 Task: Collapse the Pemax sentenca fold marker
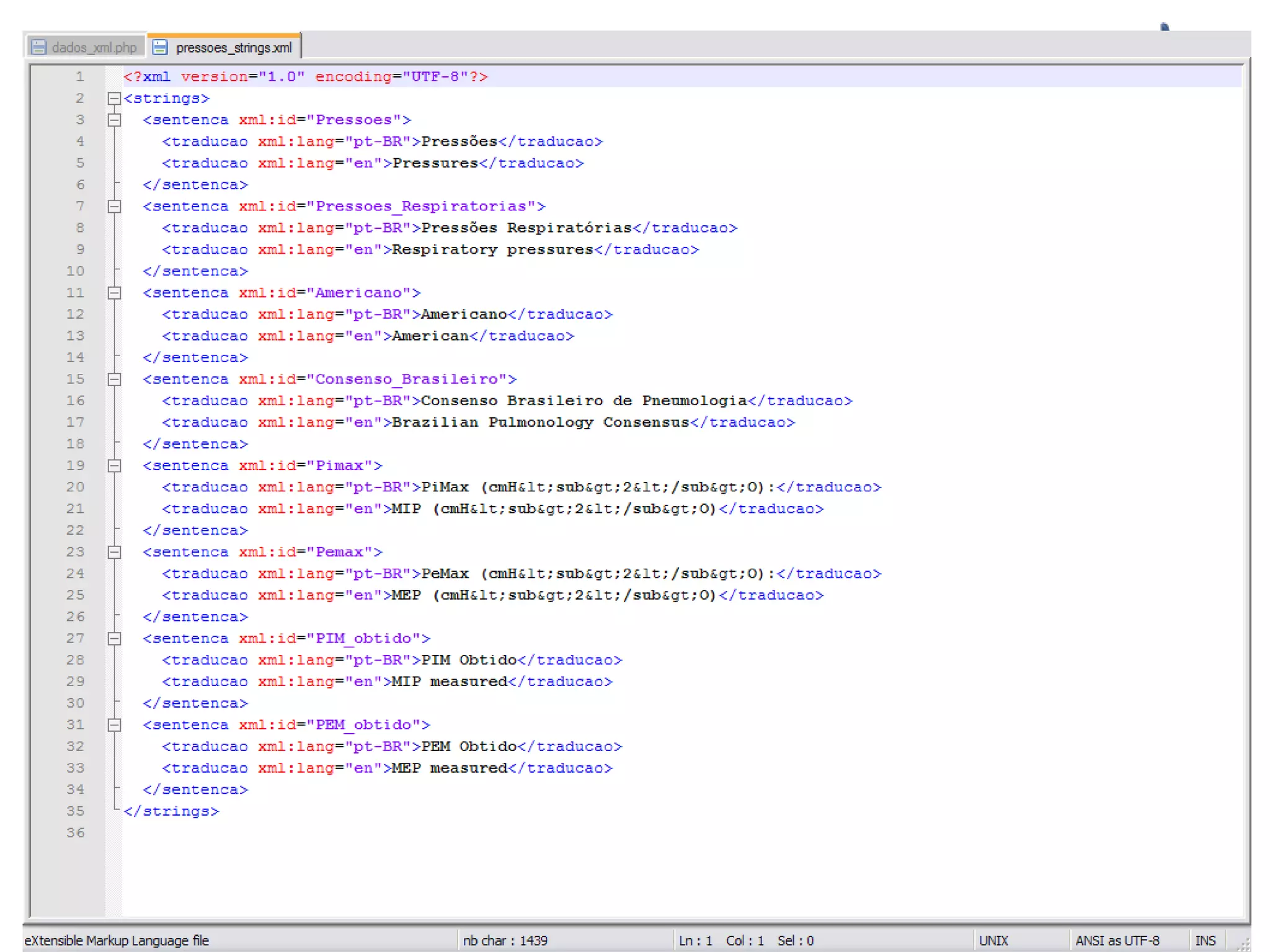[x=114, y=552]
